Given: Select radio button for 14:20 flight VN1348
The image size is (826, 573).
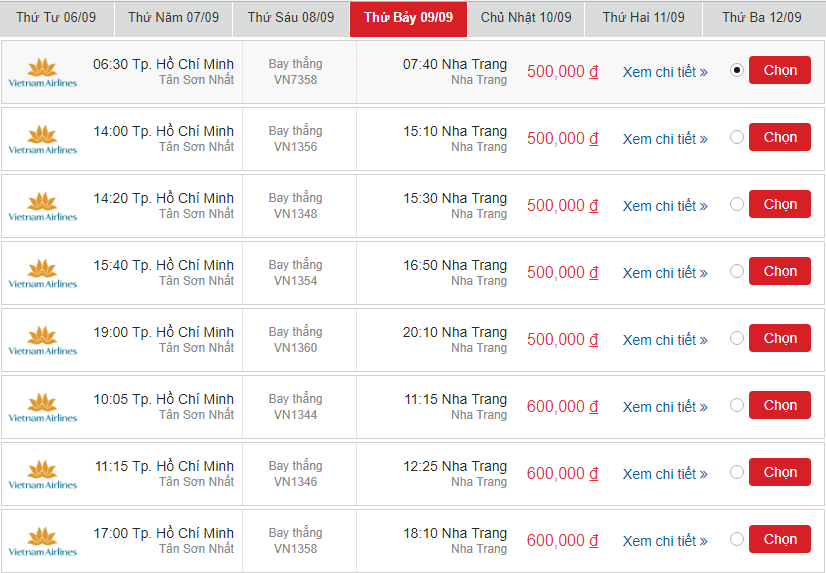Looking at the screenshot, I should [x=736, y=204].
